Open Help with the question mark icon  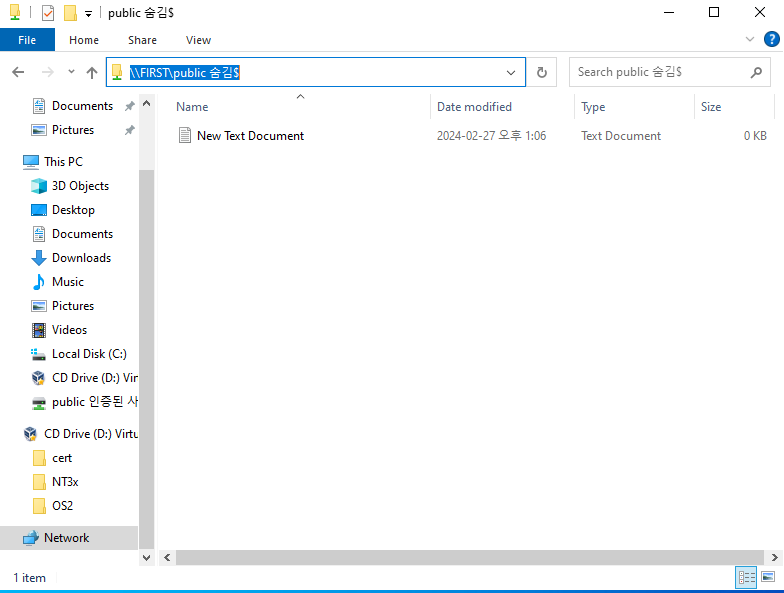click(772, 39)
